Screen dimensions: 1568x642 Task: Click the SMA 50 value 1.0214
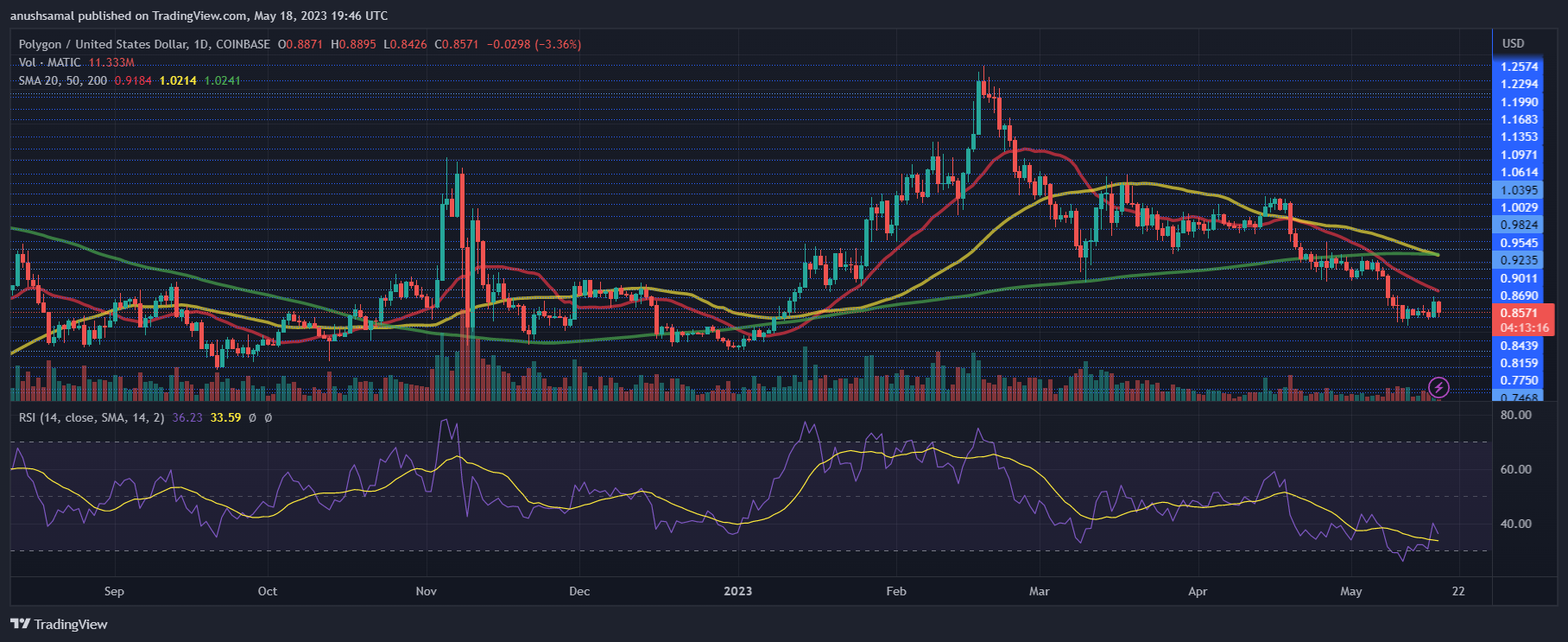pos(178,80)
